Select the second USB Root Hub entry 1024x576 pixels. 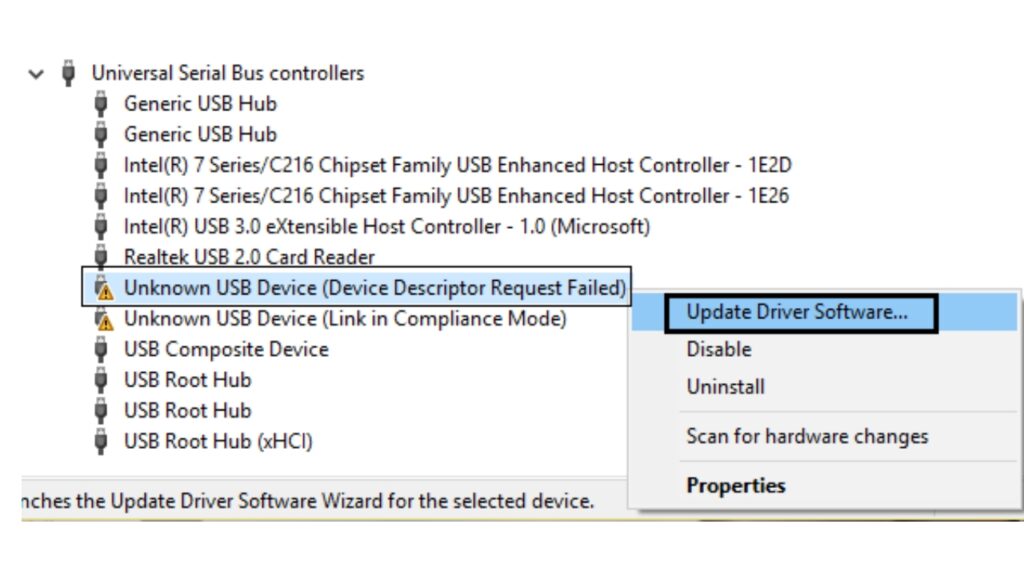tap(188, 410)
